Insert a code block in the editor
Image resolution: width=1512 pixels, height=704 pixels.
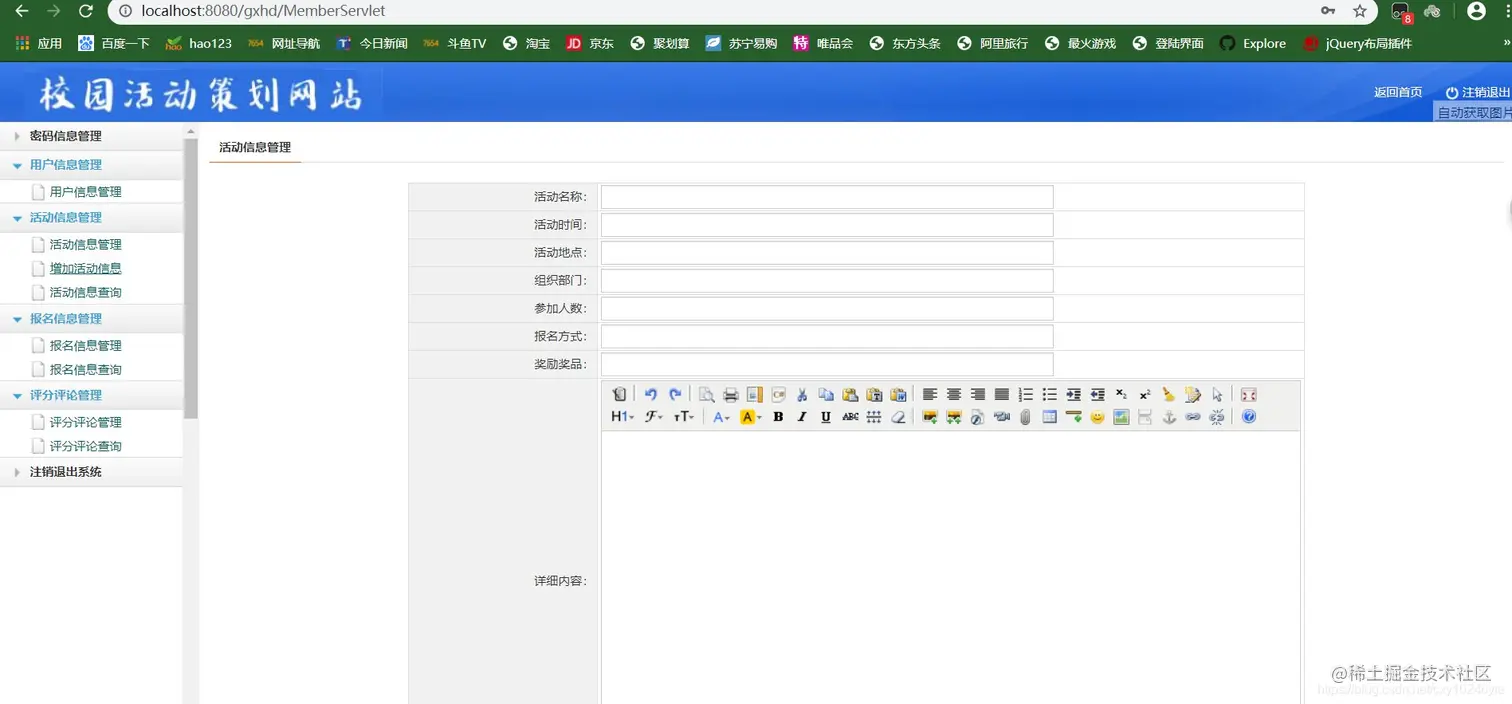point(779,394)
